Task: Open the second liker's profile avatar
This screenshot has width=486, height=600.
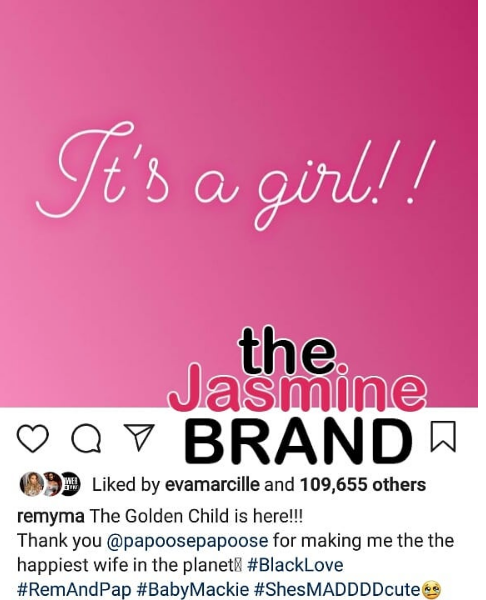Action: point(51,484)
